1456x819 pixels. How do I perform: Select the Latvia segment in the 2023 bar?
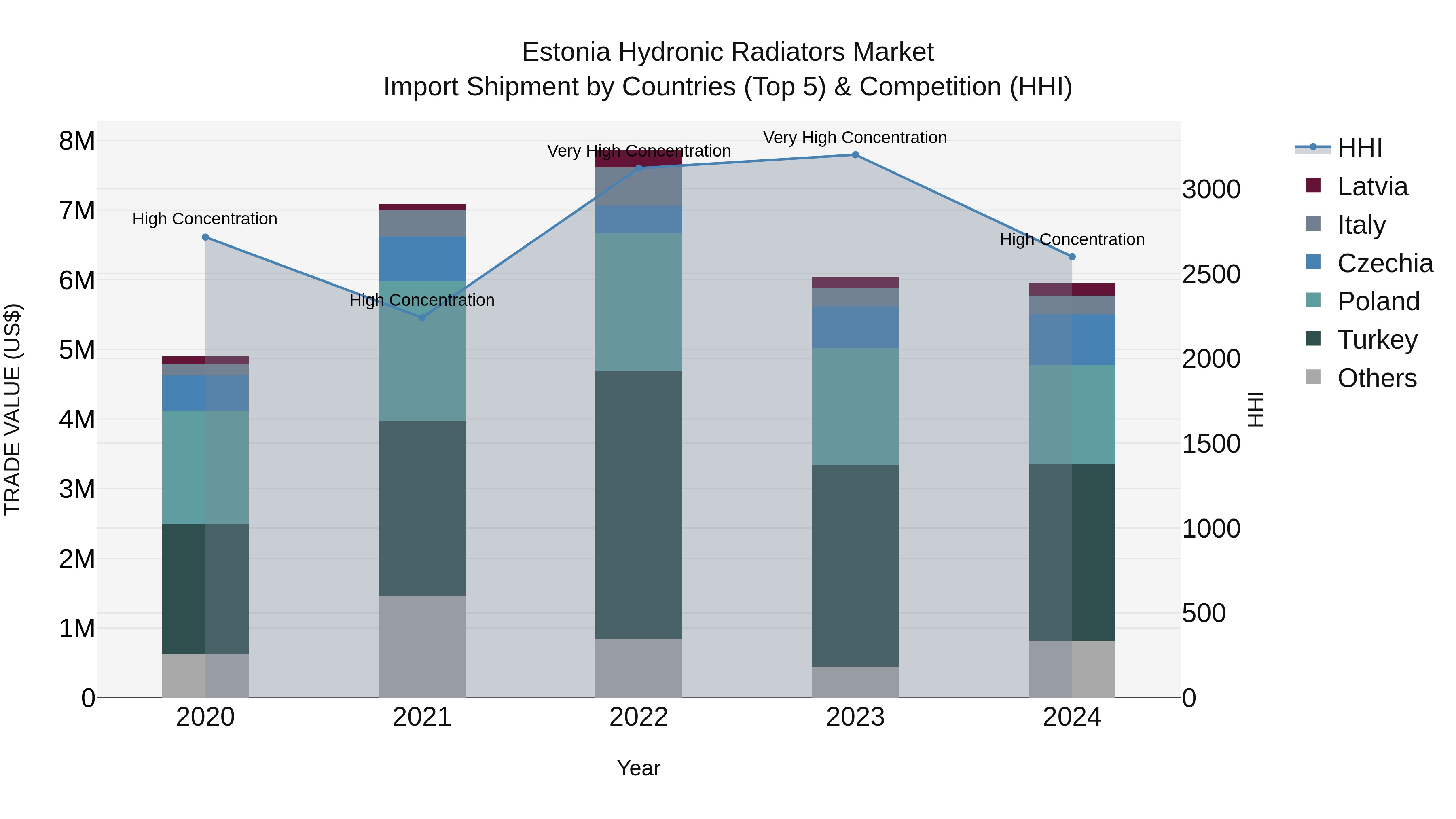tap(855, 283)
